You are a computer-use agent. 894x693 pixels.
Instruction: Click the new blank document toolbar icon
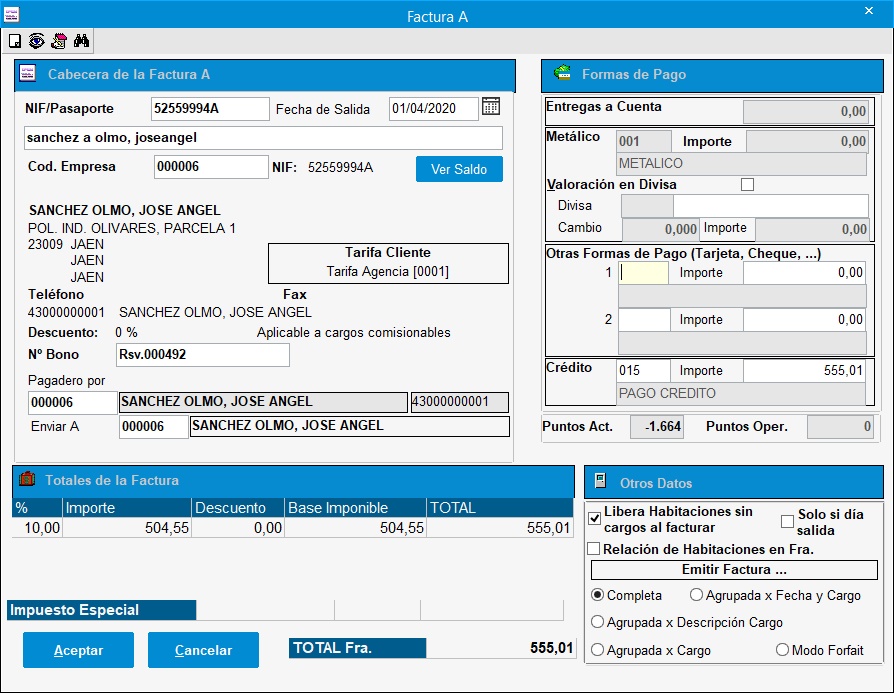click(15, 41)
